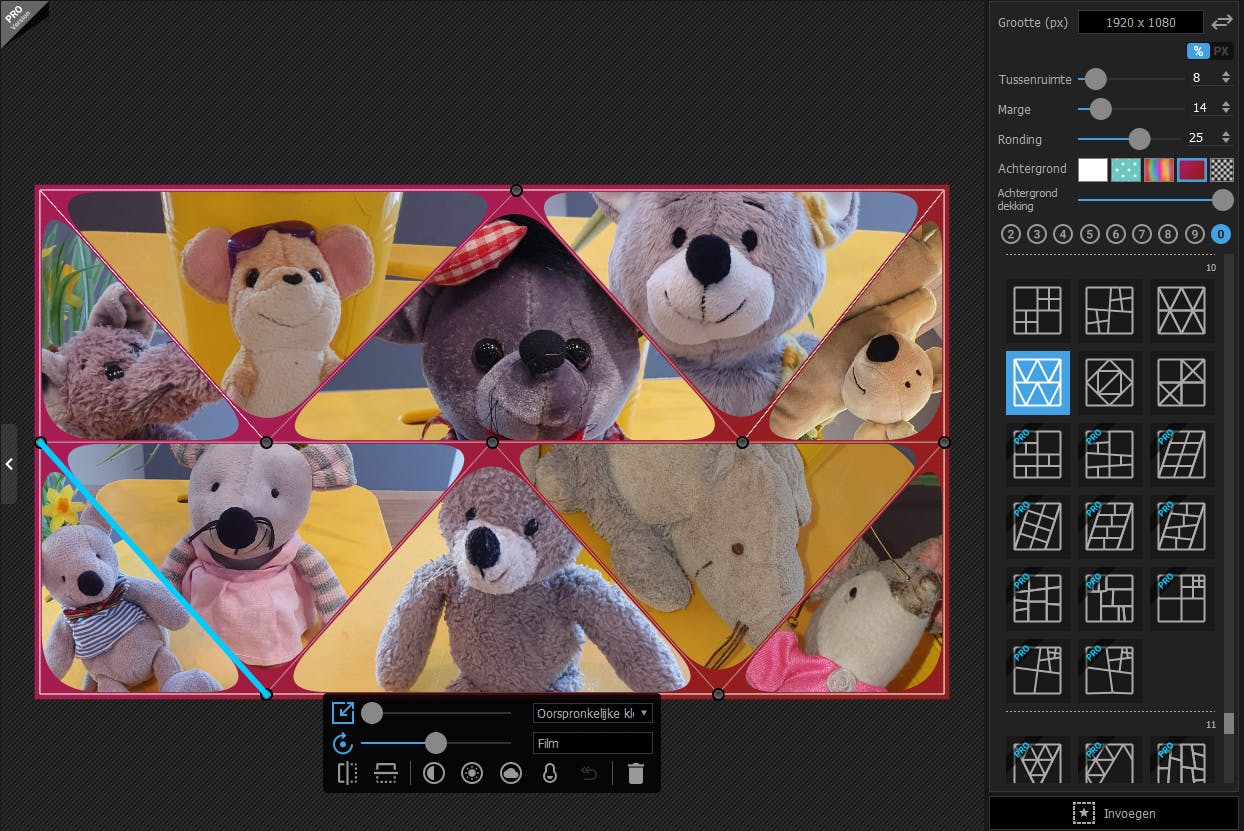Open the brightness adjustment icon
Screen dimensions: 1244x831
click(x=472, y=773)
